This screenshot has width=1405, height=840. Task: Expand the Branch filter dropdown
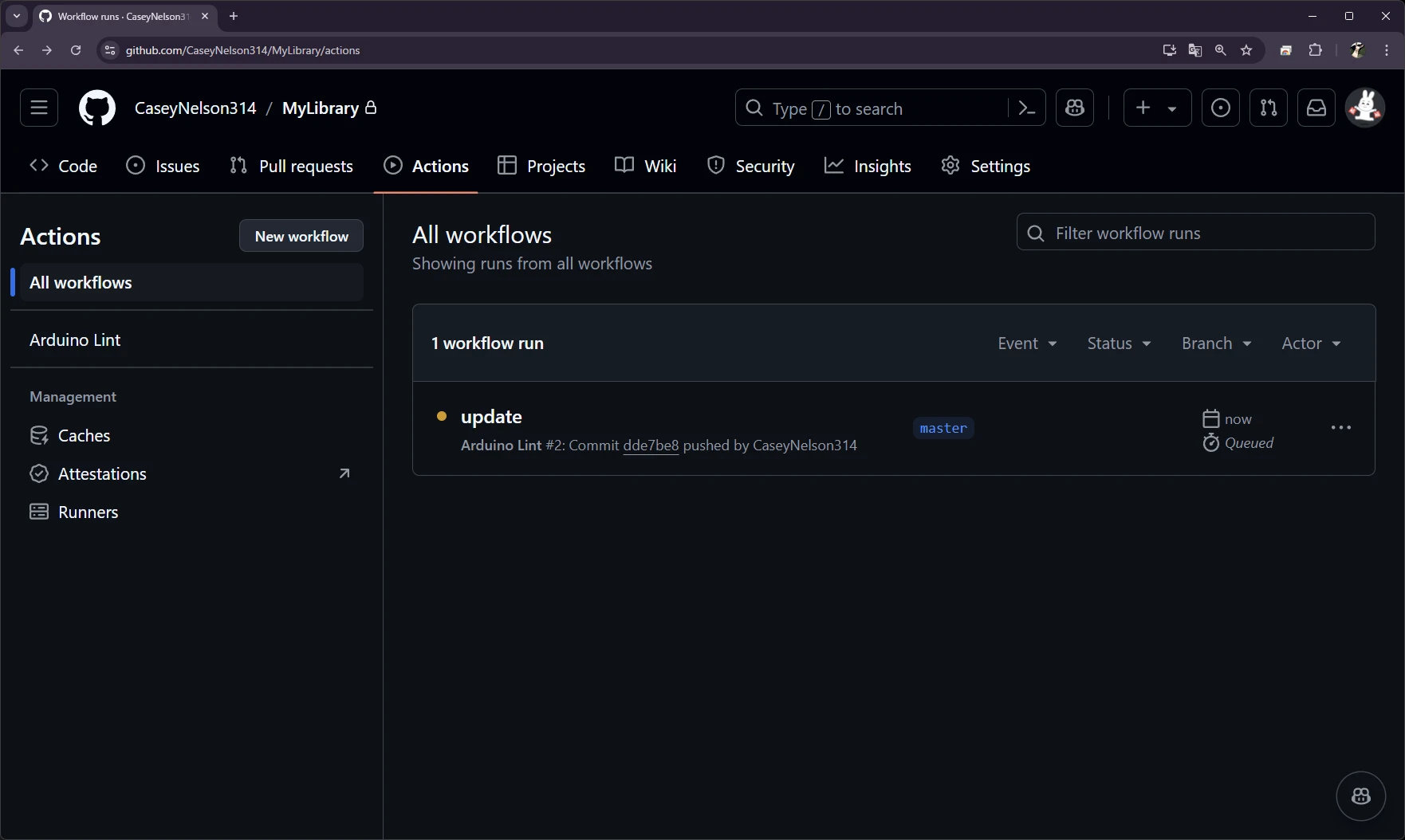click(x=1216, y=343)
